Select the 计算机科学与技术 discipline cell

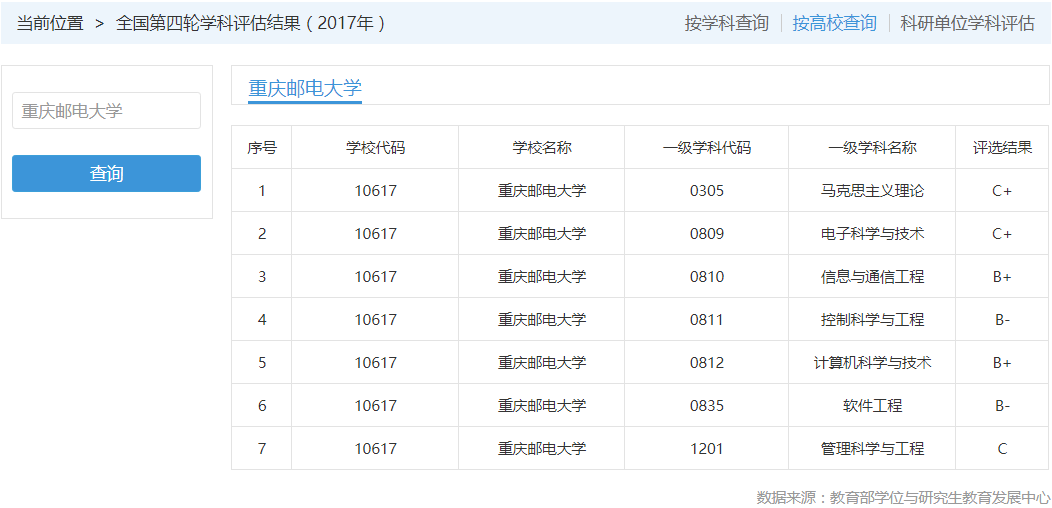(872, 362)
